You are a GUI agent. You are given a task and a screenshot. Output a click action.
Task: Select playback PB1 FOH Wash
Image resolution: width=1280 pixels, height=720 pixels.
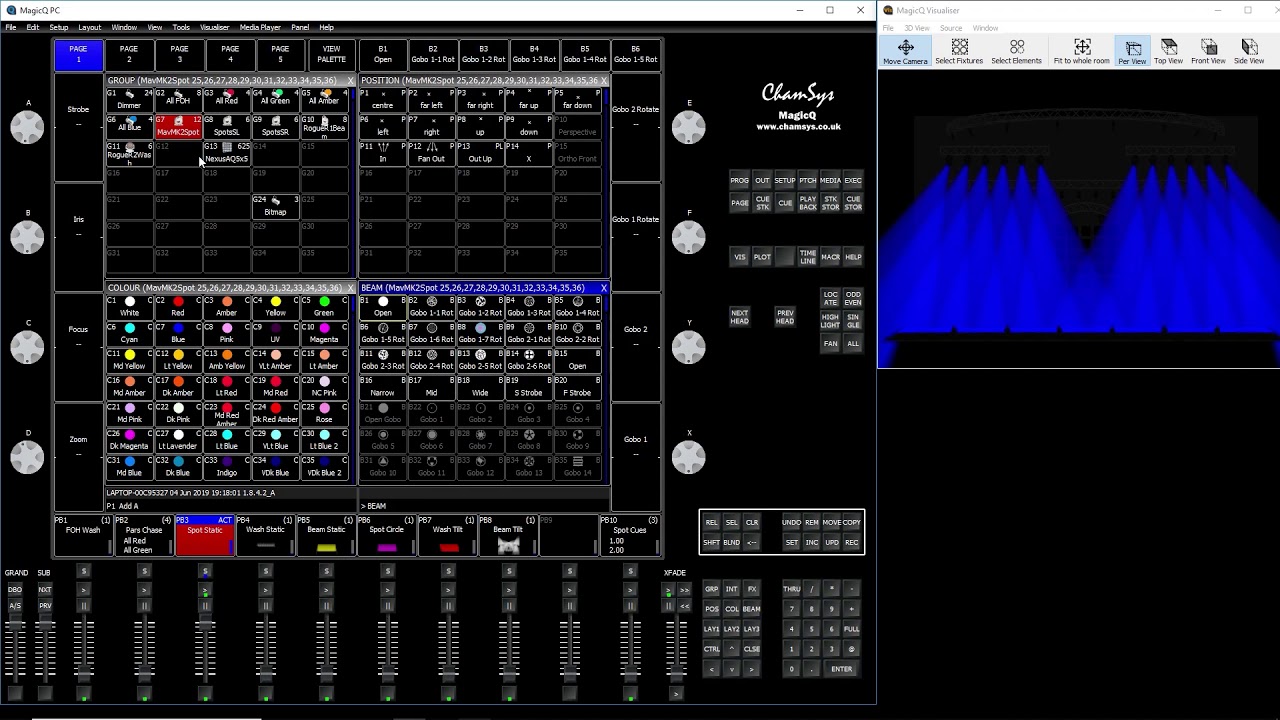(x=83, y=535)
